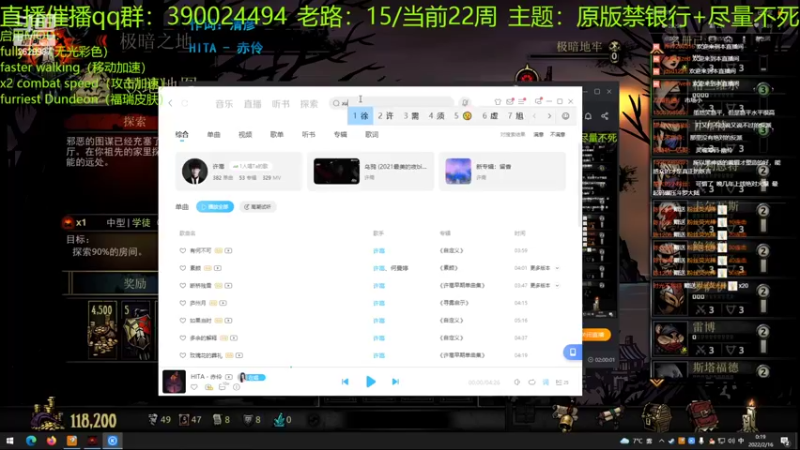
Task: Play the current song with the play button
Action: point(371,382)
